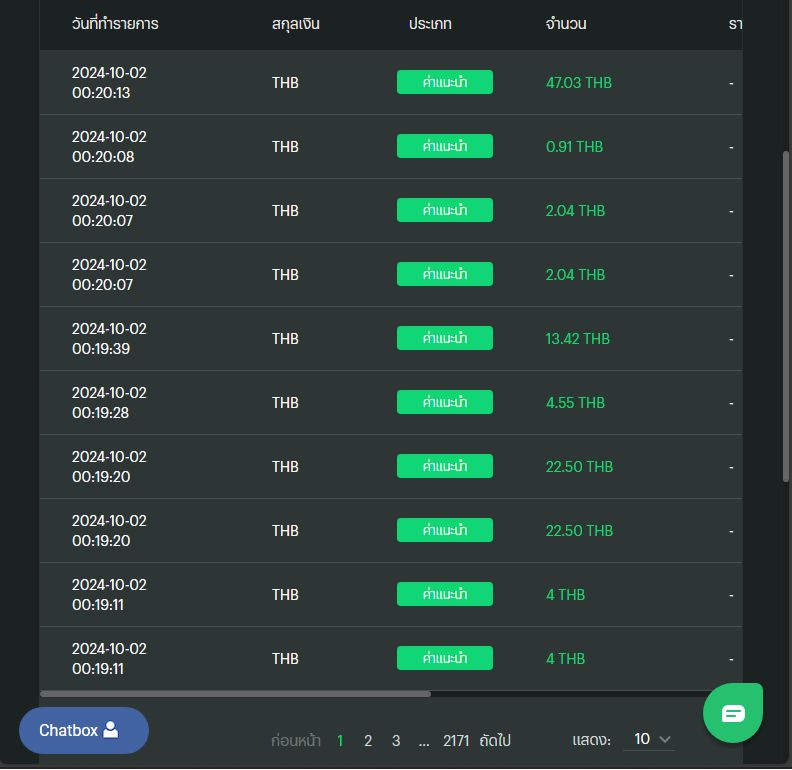Select current page 1 in pagination

[x=340, y=741]
